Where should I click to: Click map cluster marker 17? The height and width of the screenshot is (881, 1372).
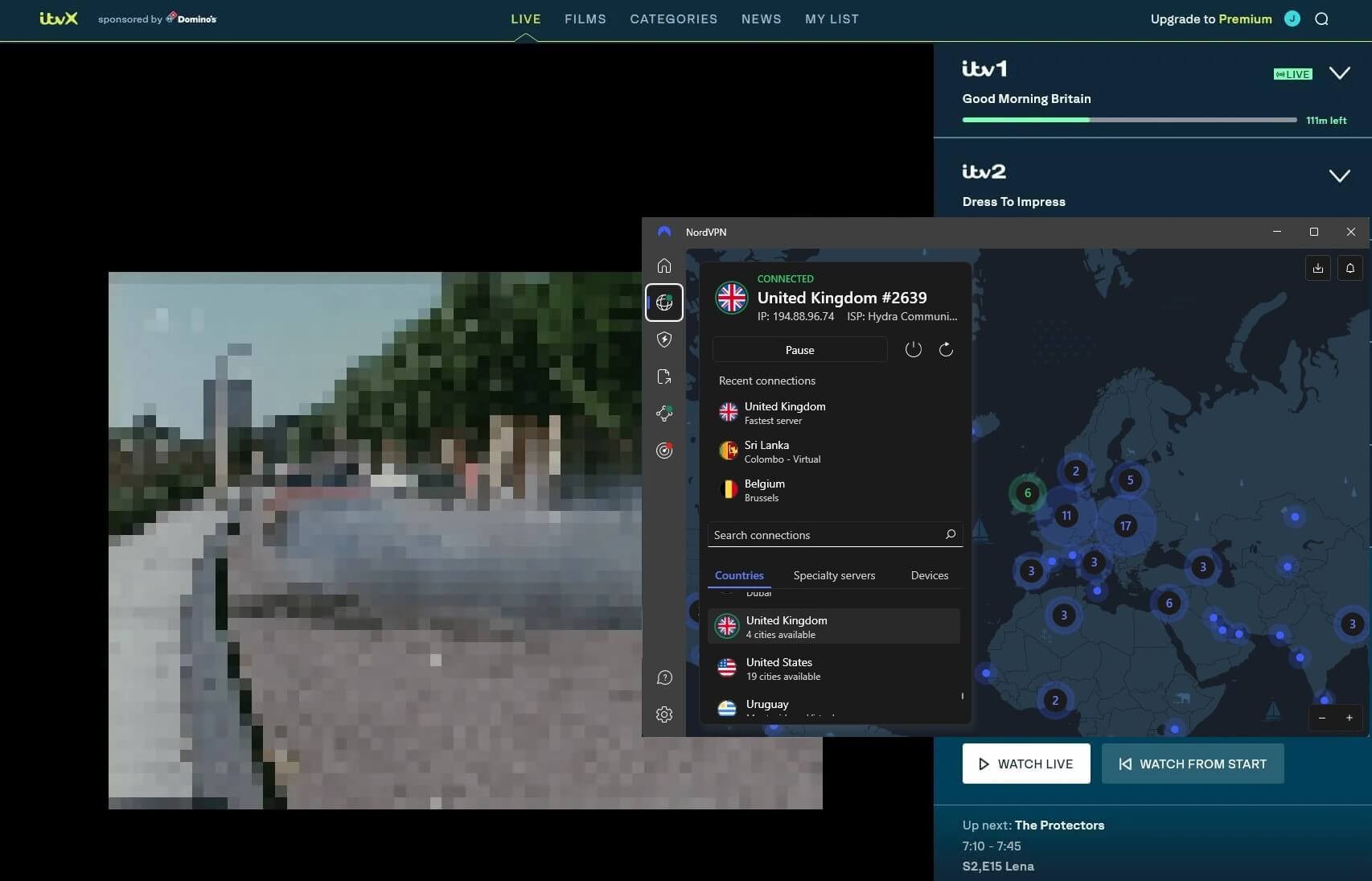(1125, 525)
